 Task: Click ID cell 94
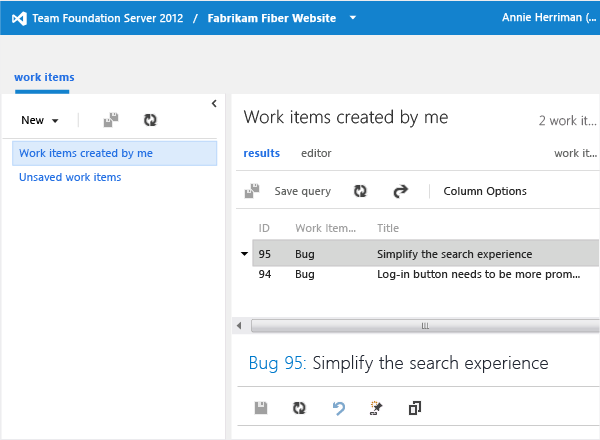(265, 274)
